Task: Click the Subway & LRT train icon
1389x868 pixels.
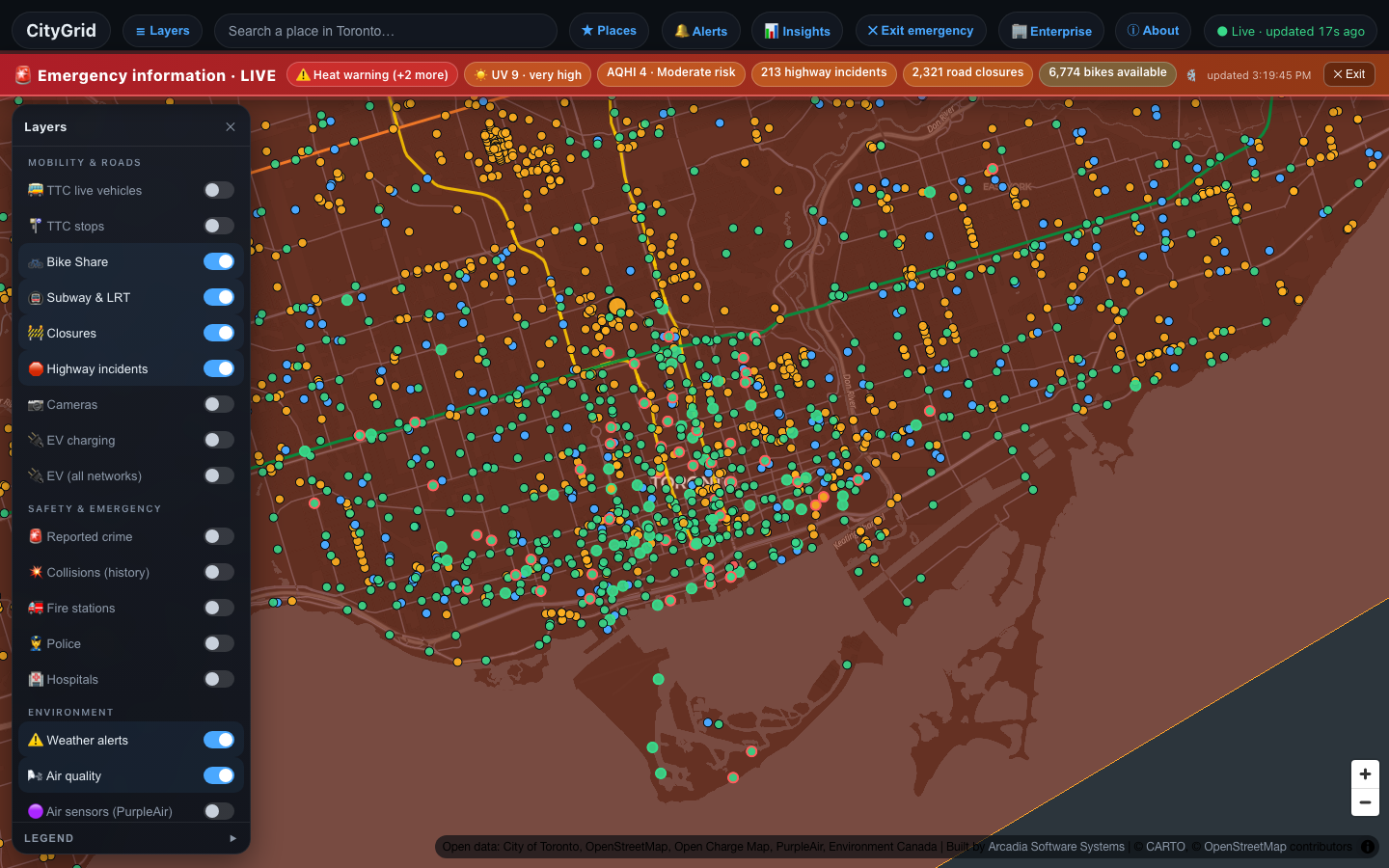Action: [x=36, y=297]
